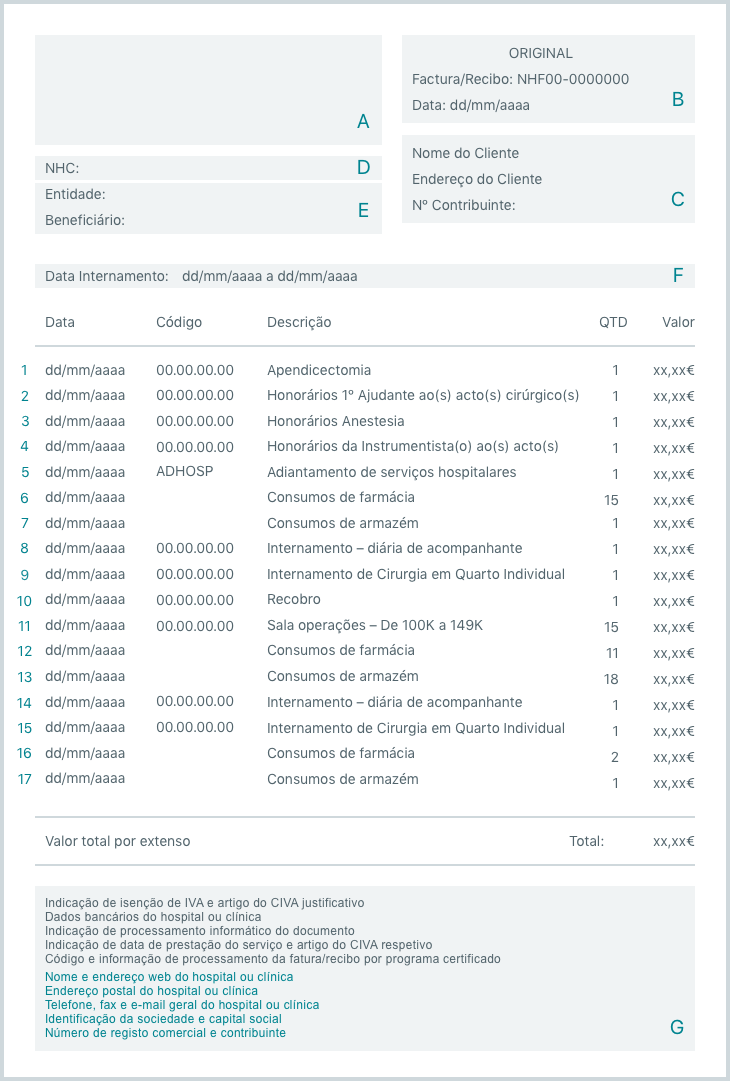Click the 'Nome e endereço web do hospital' link

169,977
